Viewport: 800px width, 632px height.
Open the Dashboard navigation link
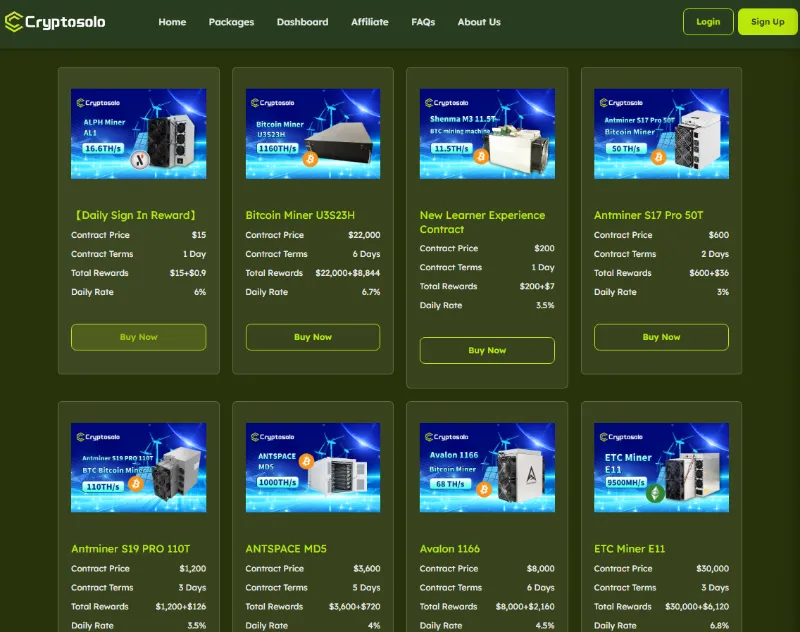click(302, 22)
